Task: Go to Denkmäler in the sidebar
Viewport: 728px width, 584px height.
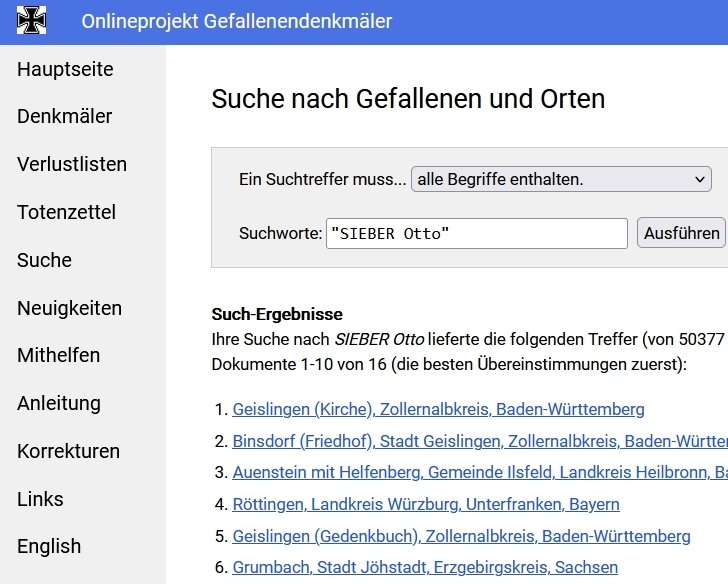Action: tap(64, 116)
